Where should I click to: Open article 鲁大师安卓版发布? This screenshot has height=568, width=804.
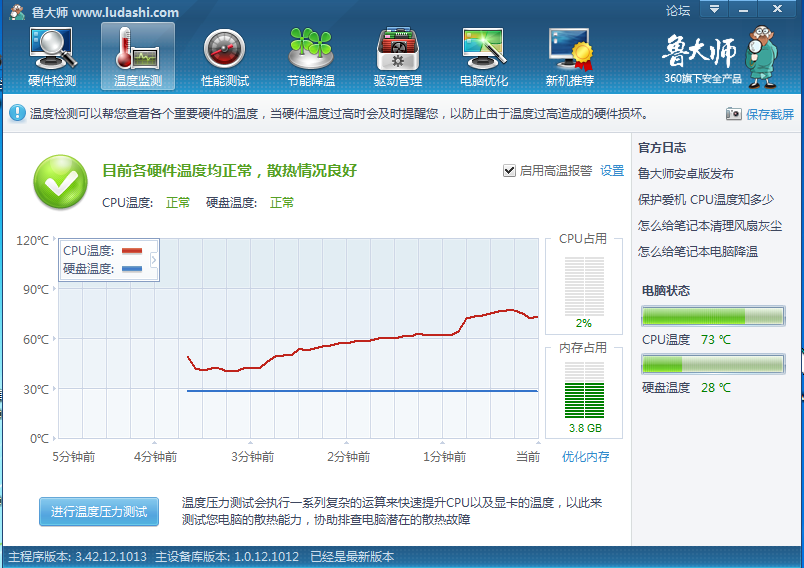tap(685, 173)
